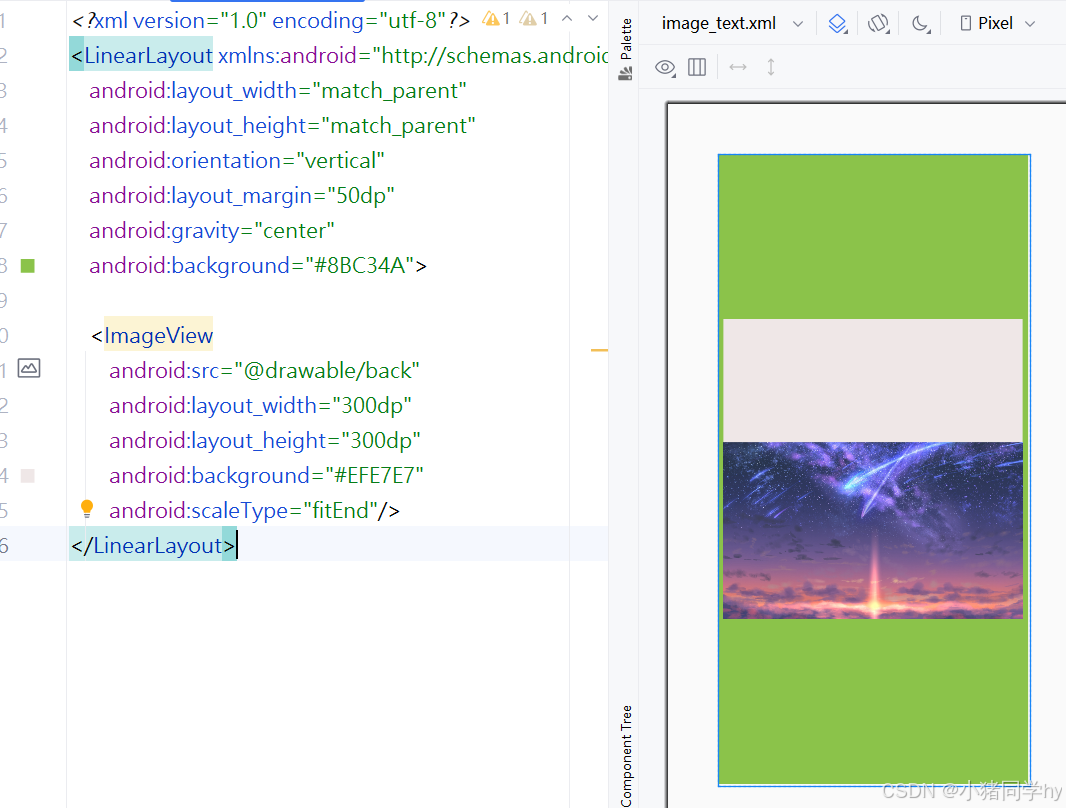The image size is (1066, 808).
Task: Click the #EFE7E7 gutter color swatch
Action: tap(28, 476)
